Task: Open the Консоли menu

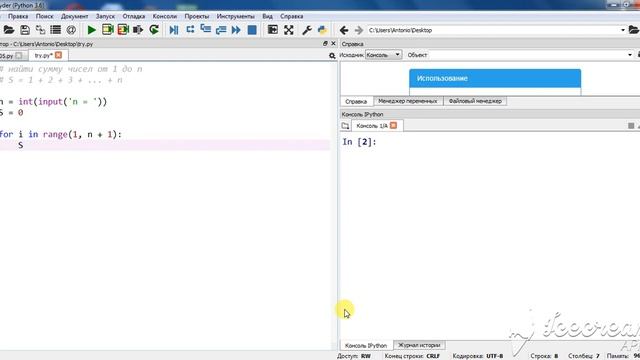Action: 165,16
